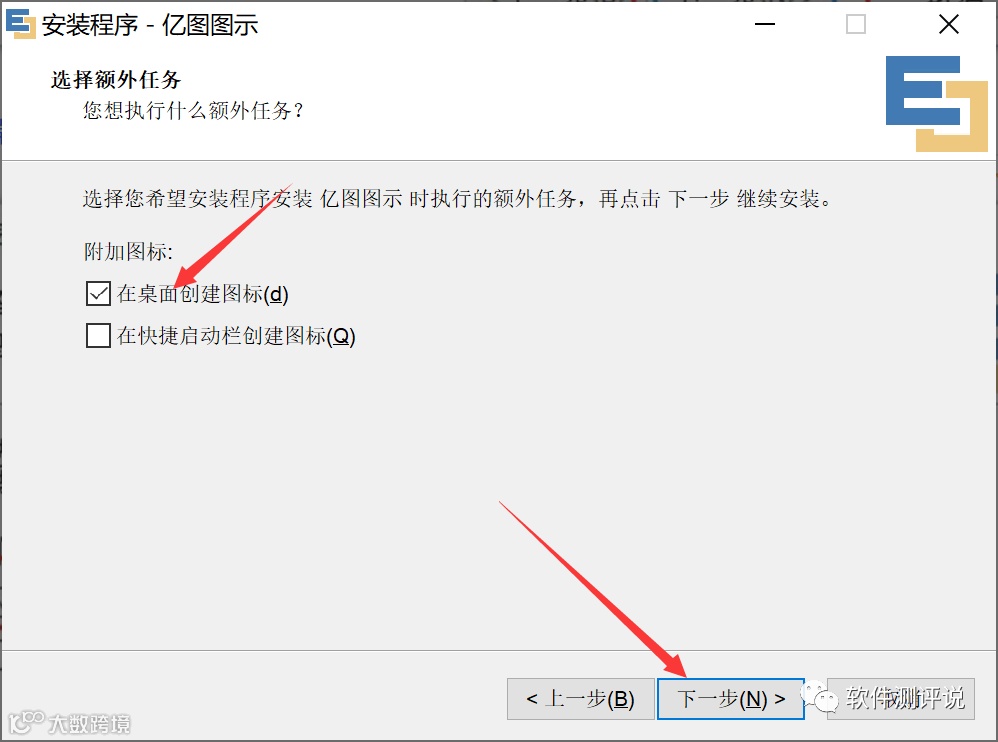Uncheck the 在桌面创建图标 checkbox
The height and width of the screenshot is (742, 998).
pyautogui.click(x=98, y=294)
